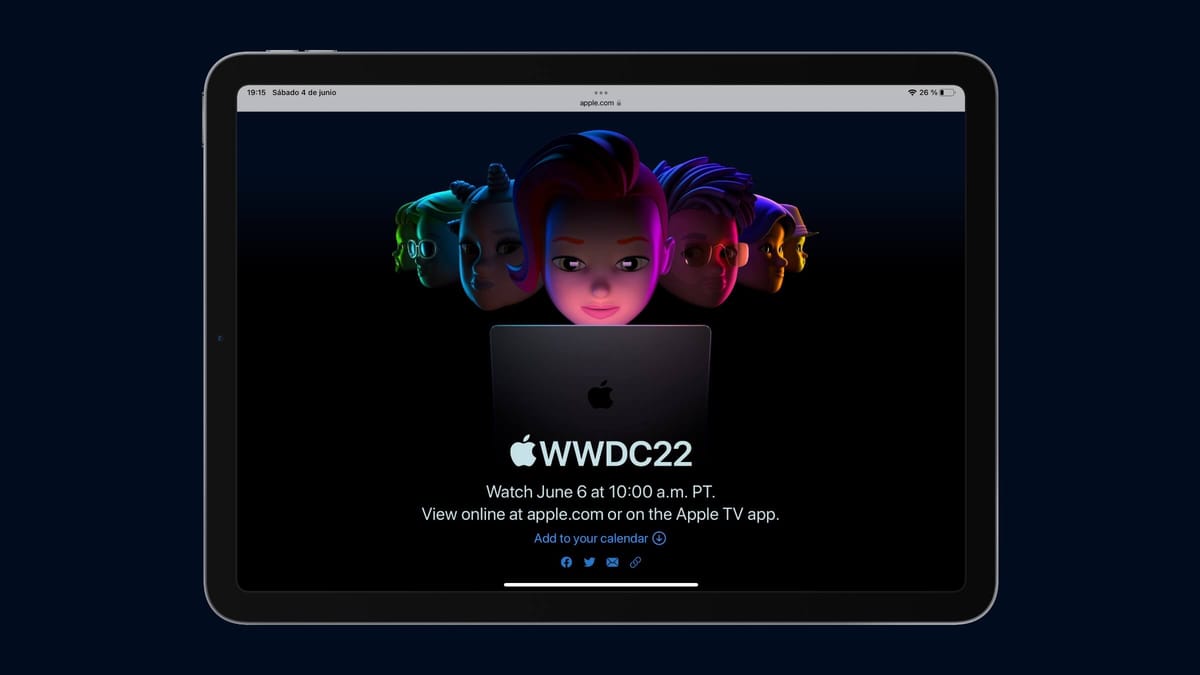The image size is (1200, 675).
Task: Share event on Facebook
Action: coord(566,562)
